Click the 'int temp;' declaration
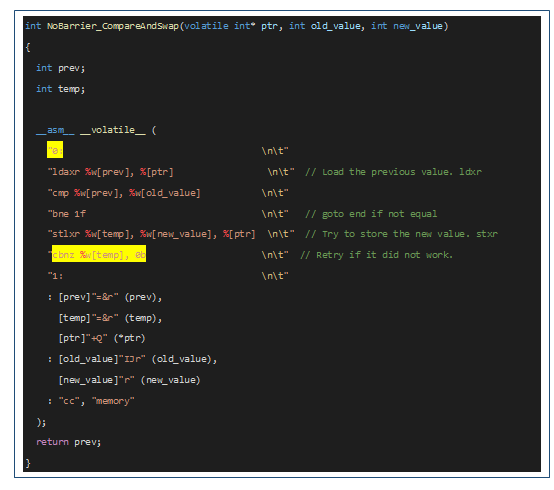 click(x=60, y=89)
